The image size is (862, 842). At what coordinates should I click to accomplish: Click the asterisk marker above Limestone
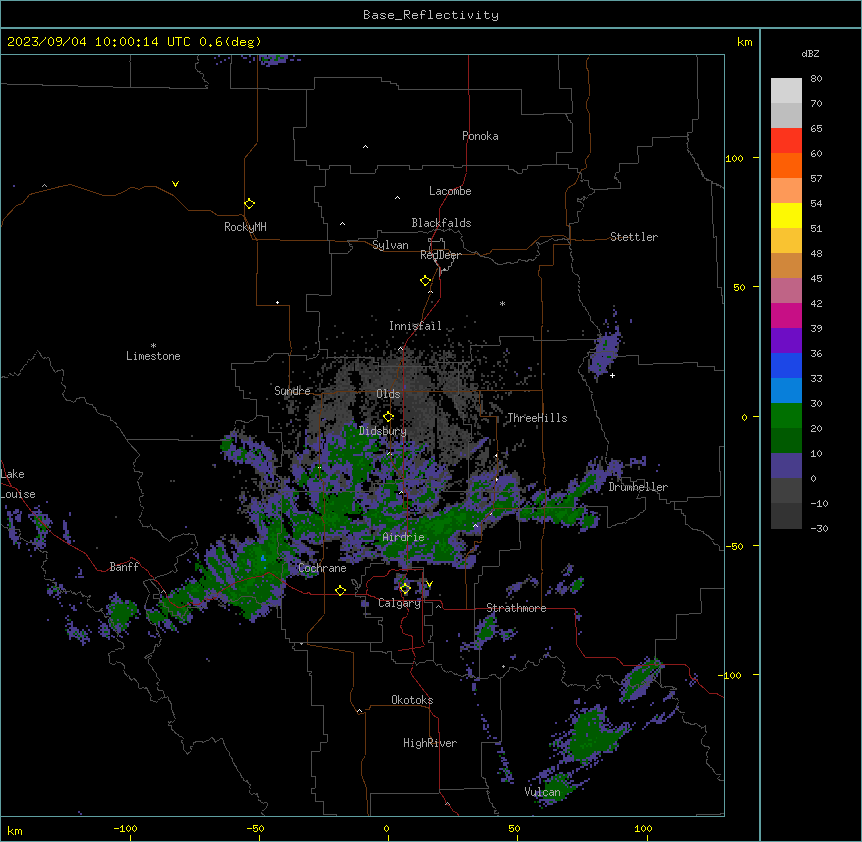point(153,346)
